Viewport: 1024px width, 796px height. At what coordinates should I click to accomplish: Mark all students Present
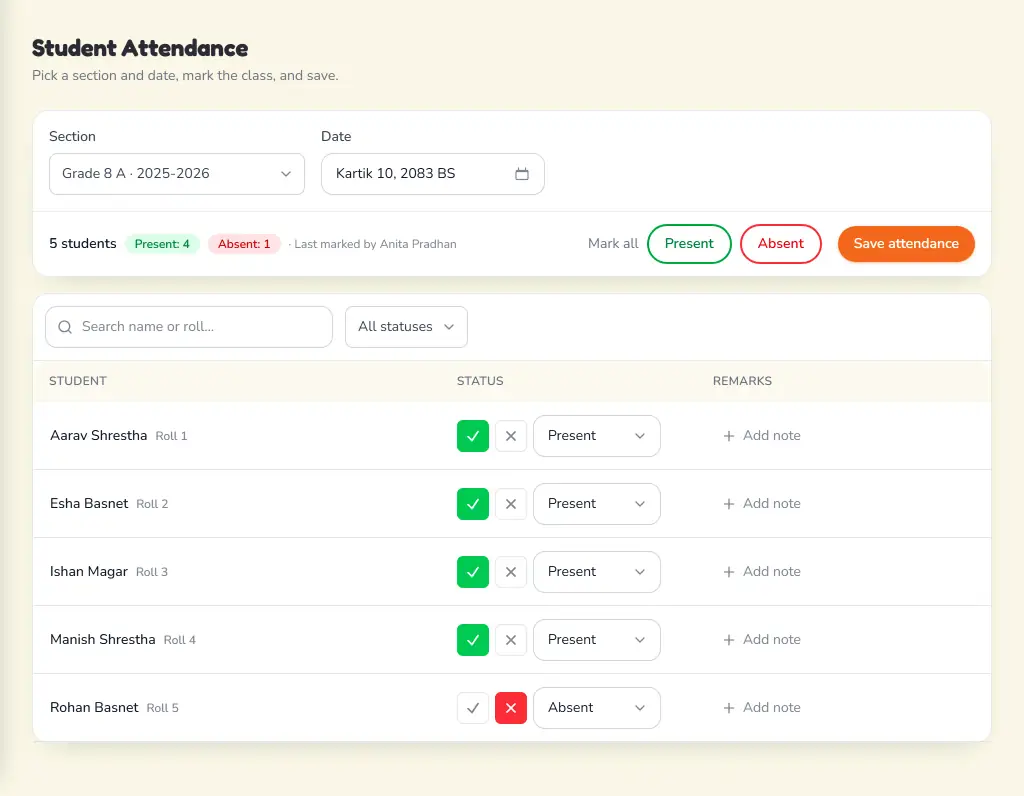(x=689, y=244)
